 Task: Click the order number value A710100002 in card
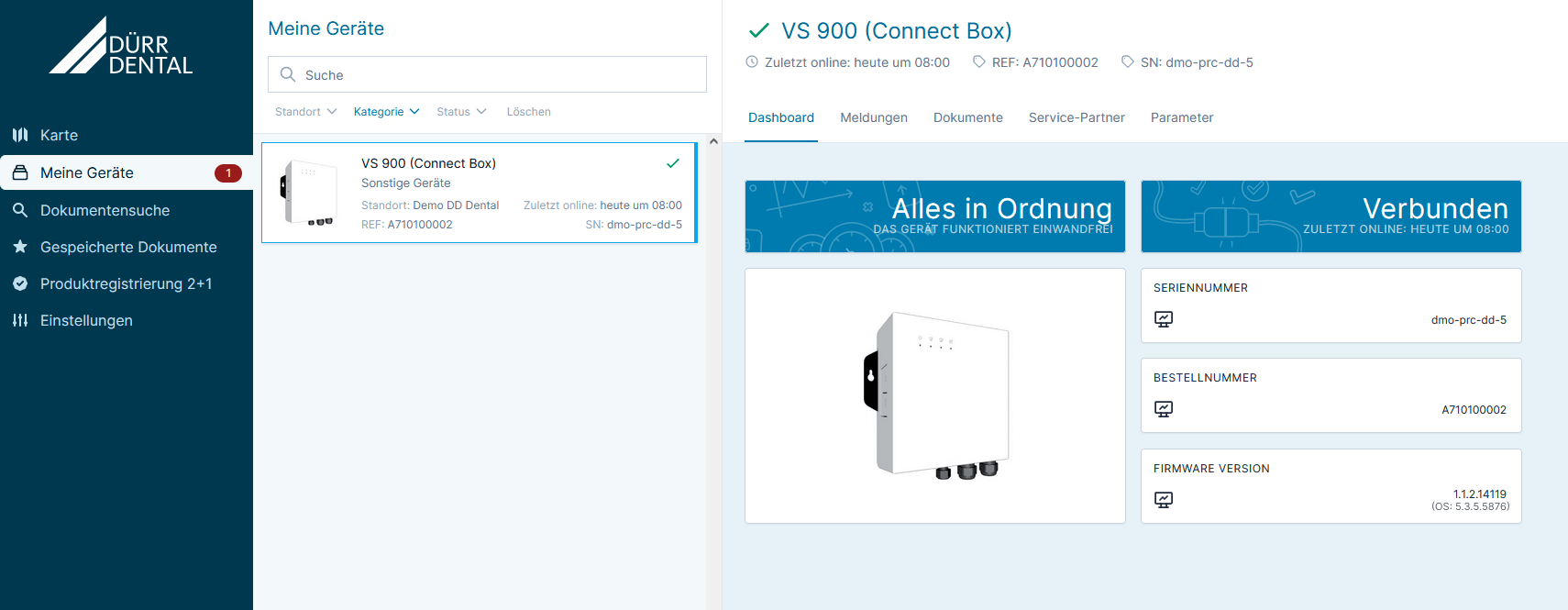1474,410
